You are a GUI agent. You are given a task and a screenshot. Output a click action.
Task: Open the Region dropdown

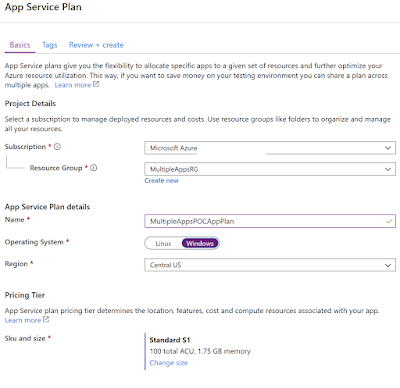pyautogui.click(x=270, y=265)
